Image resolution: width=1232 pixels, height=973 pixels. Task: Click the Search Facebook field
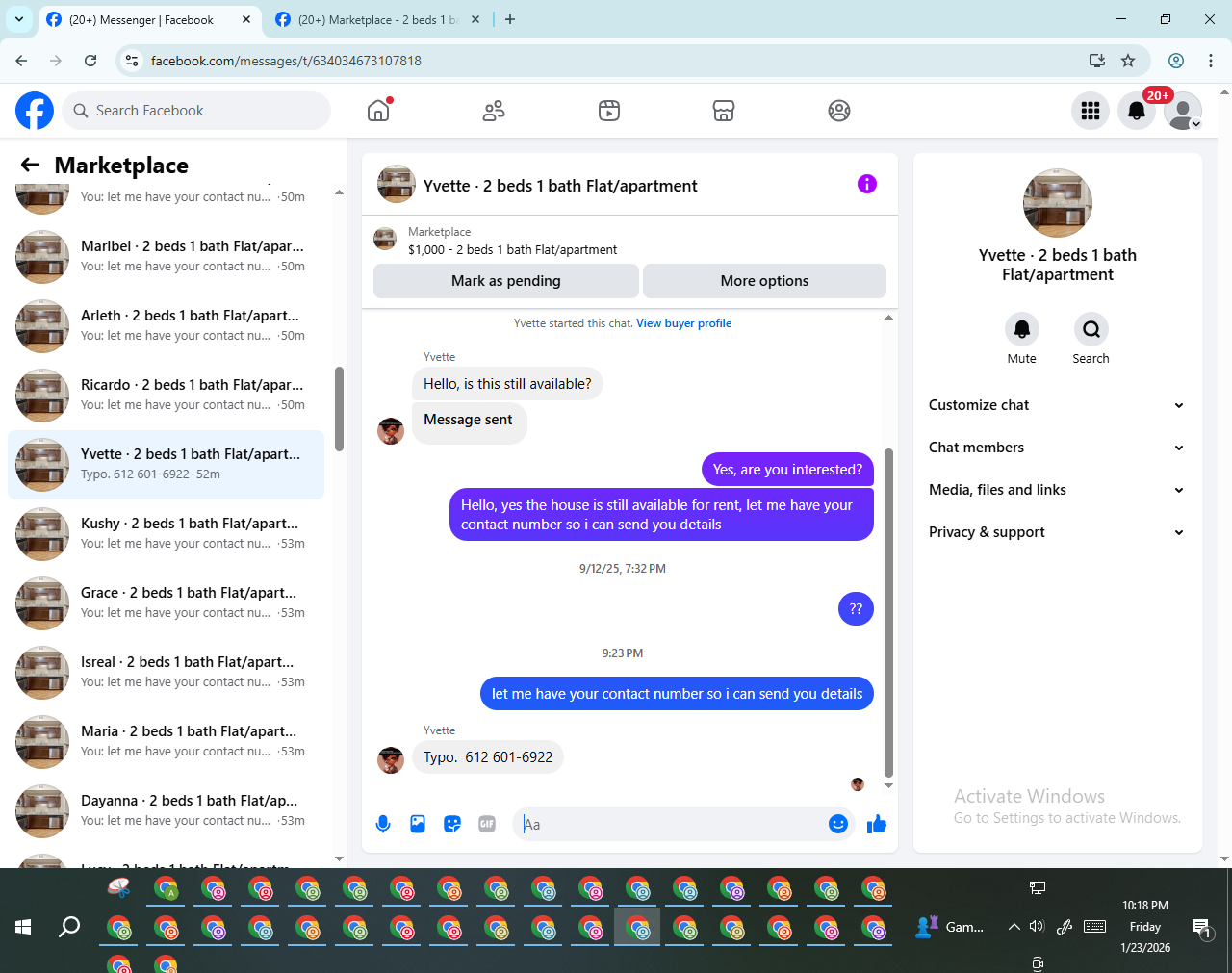click(x=196, y=111)
